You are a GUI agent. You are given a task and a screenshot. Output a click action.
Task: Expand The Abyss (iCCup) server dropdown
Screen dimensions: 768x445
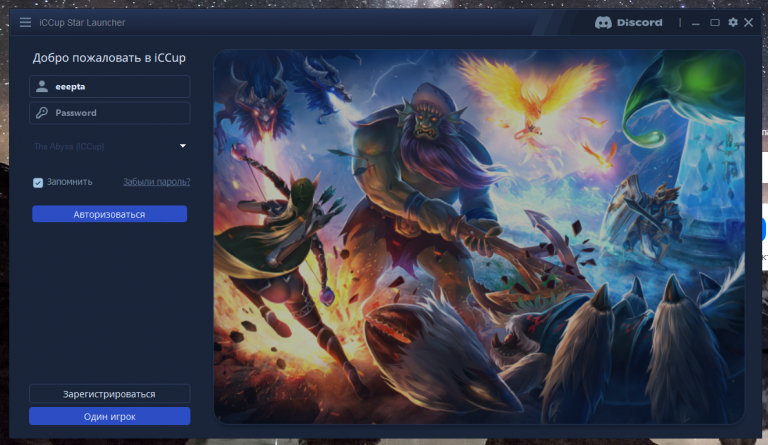pos(110,146)
